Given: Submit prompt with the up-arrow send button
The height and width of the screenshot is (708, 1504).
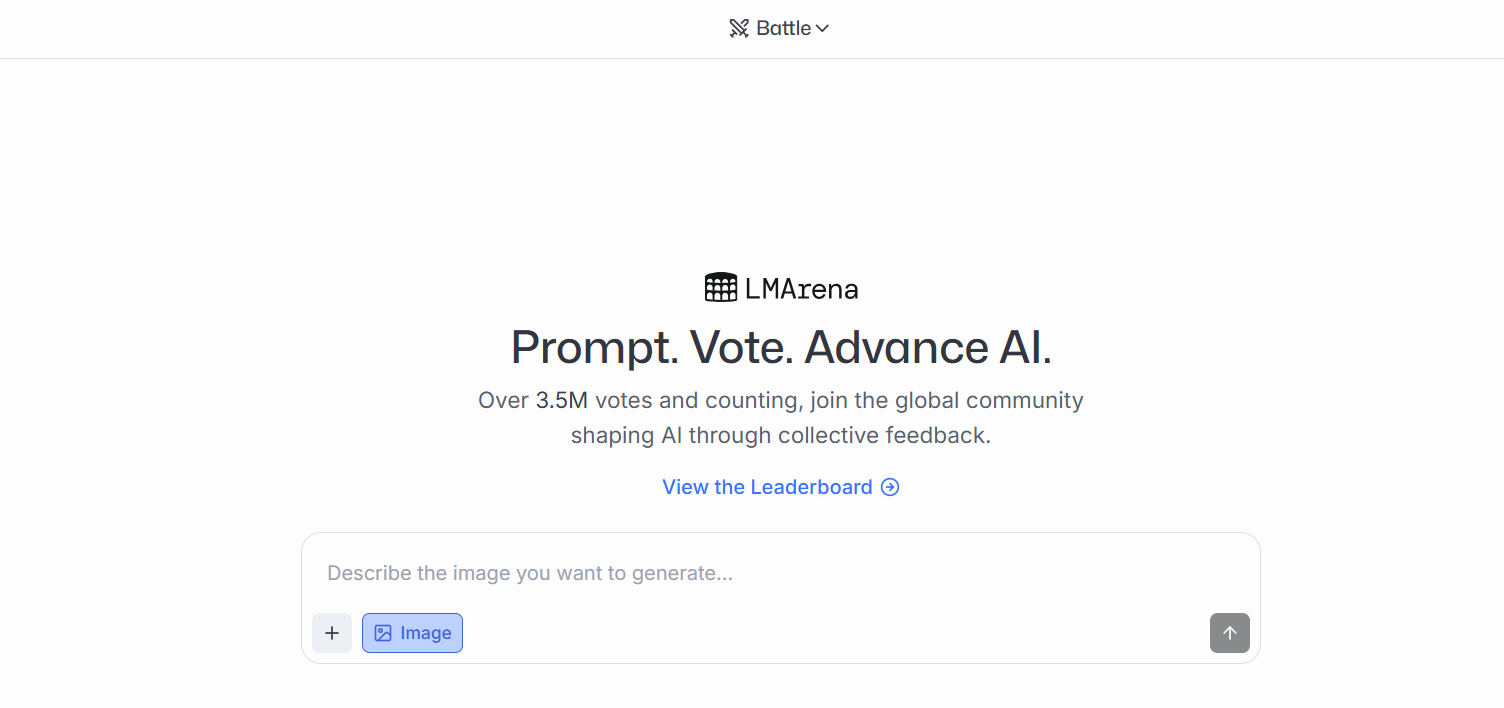Looking at the screenshot, I should 1229,633.
